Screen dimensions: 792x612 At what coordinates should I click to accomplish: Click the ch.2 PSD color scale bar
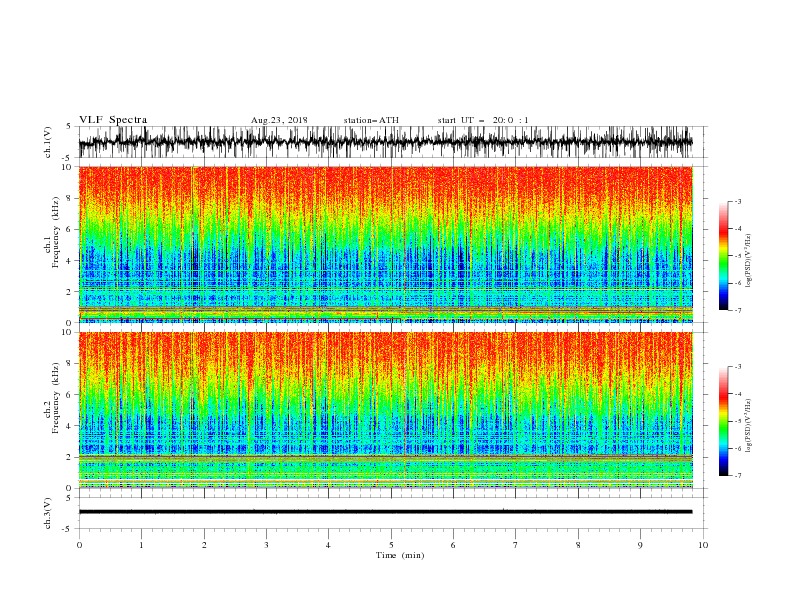pyautogui.click(x=723, y=421)
